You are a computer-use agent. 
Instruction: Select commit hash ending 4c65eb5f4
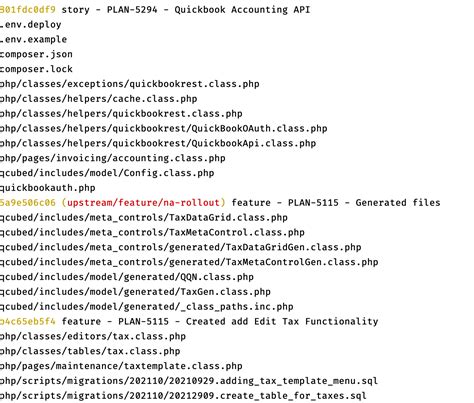[28, 322]
